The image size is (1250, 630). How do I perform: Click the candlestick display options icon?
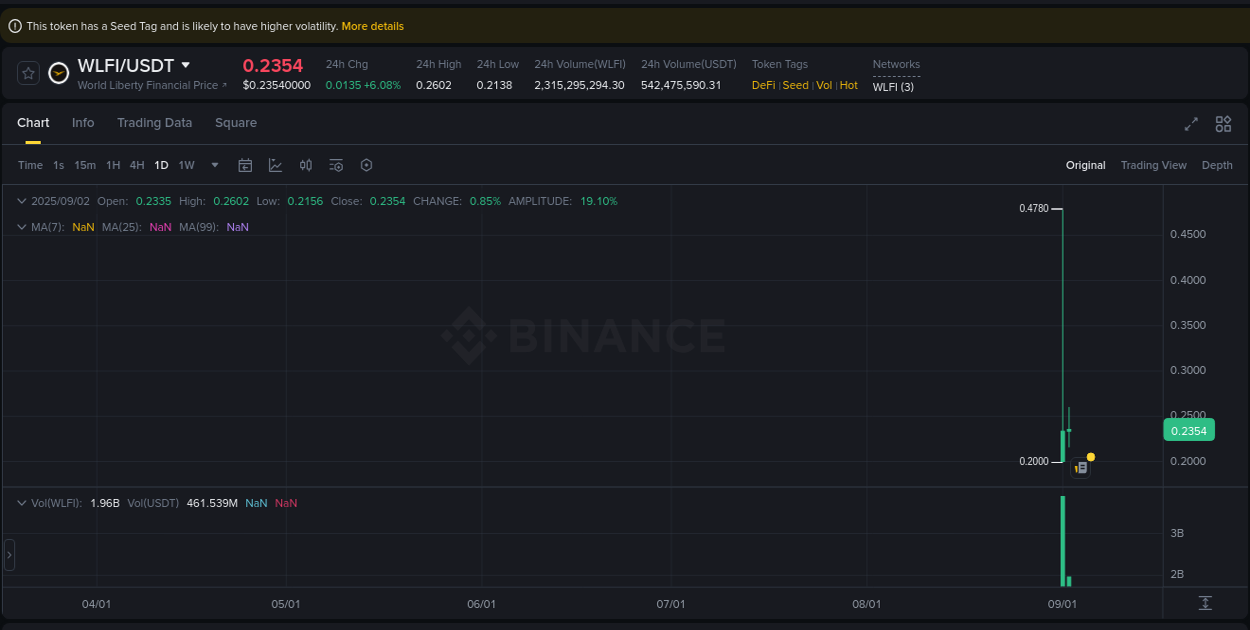pos(306,165)
